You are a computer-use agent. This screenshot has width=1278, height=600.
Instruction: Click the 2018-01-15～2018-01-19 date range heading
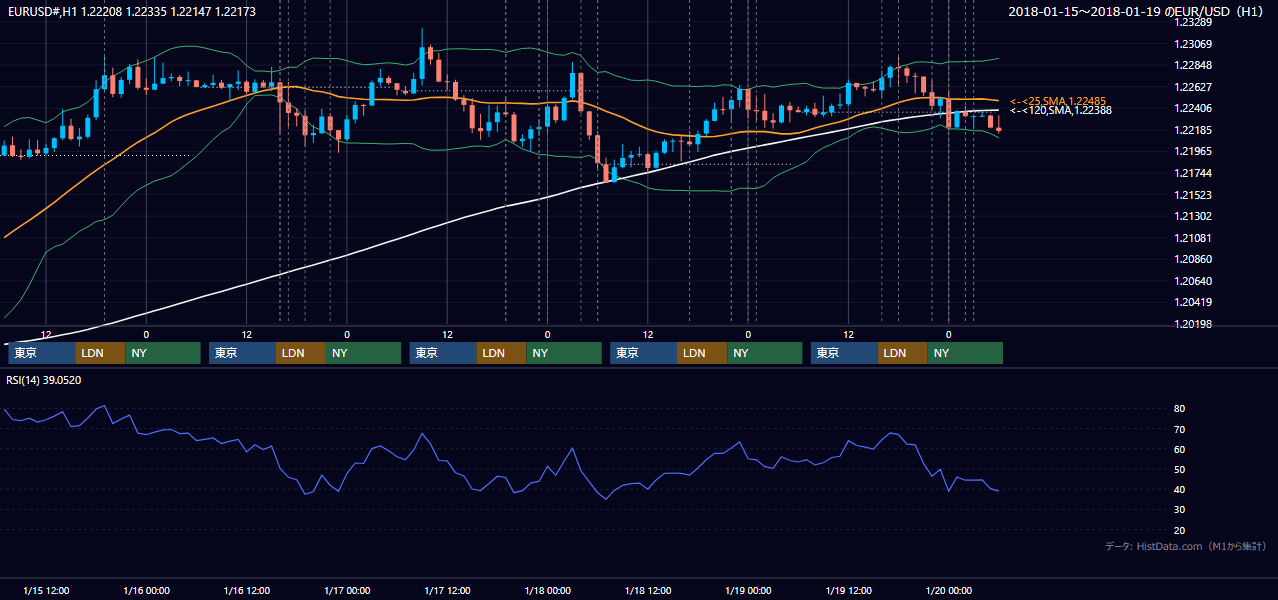pyautogui.click(x=1137, y=11)
